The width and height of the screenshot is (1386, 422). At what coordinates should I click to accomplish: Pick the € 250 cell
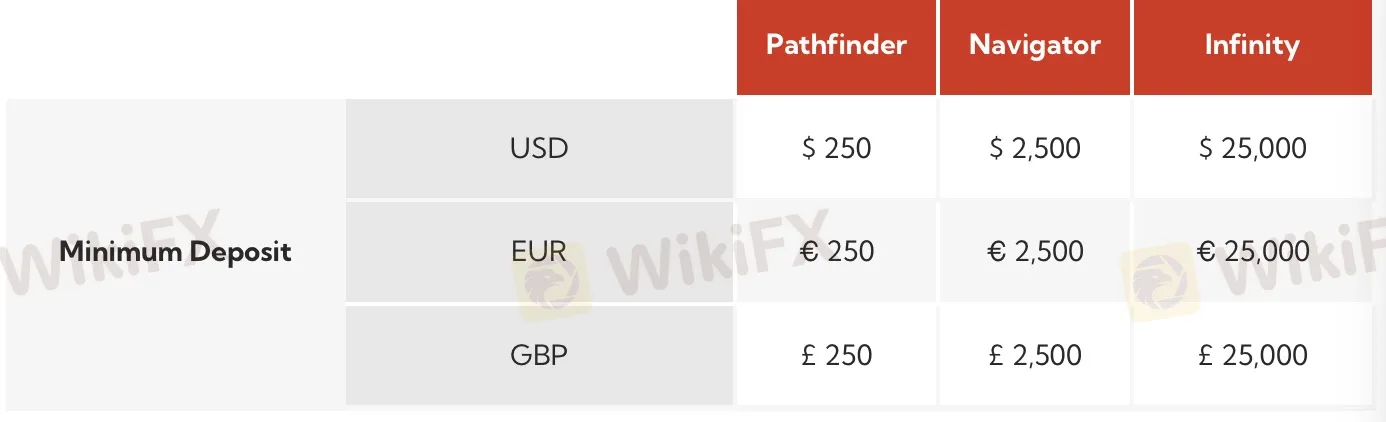pos(836,251)
